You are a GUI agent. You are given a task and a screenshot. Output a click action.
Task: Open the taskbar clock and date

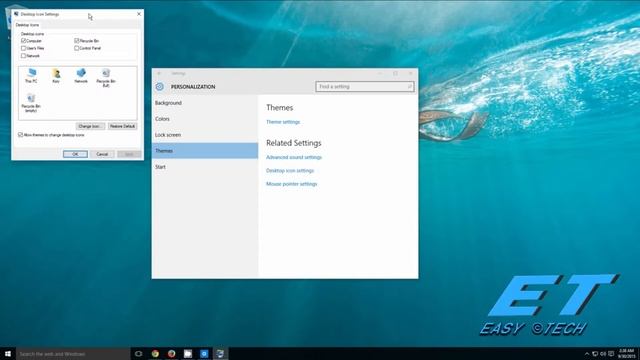[627, 353]
